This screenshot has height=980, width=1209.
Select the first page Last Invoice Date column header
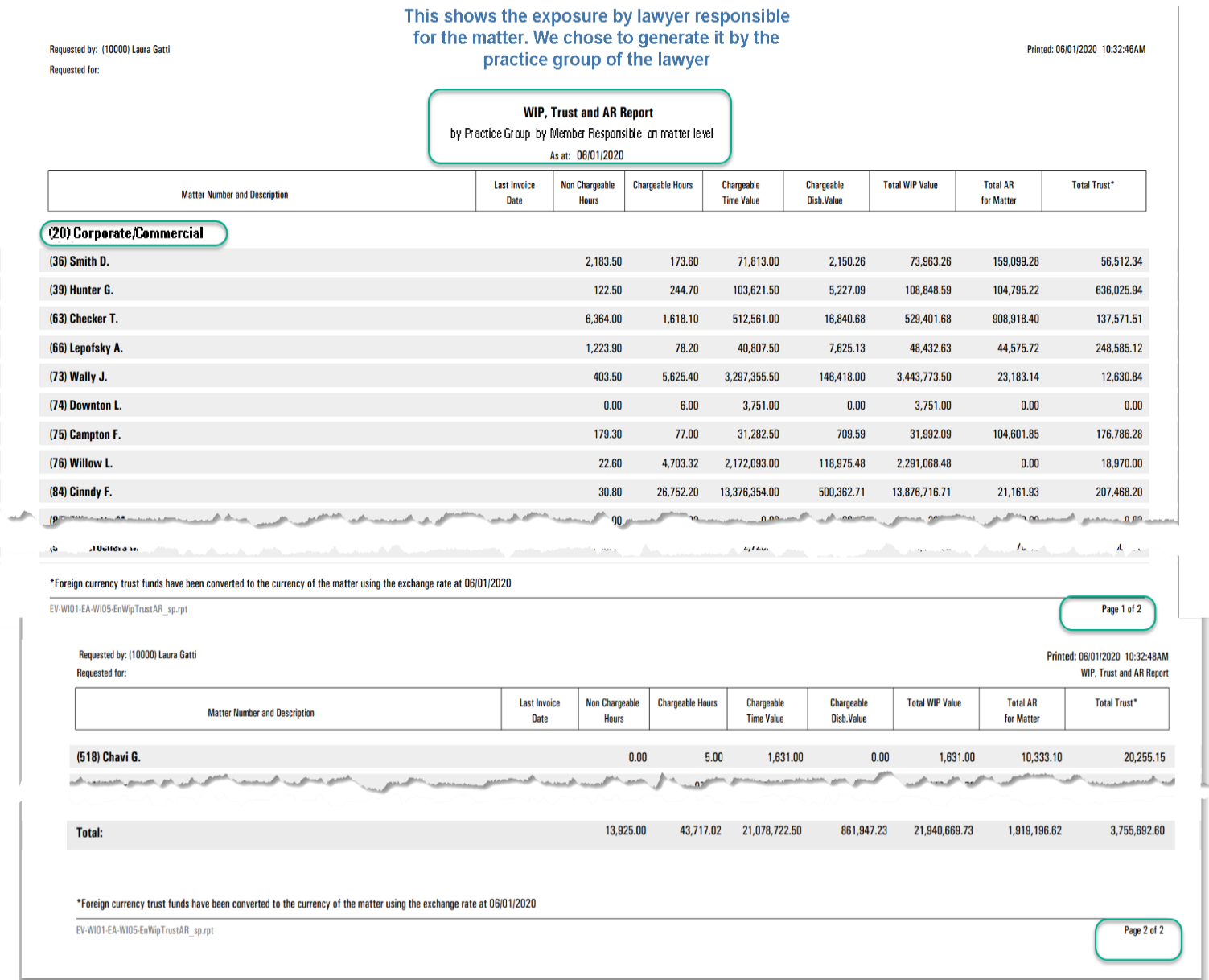(x=514, y=193)
